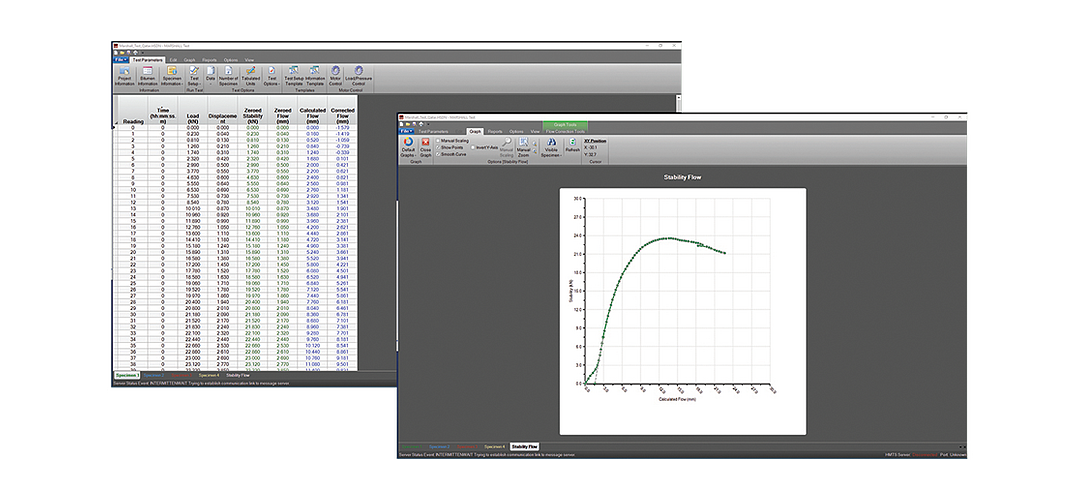Viewport: 1080px width, 500px height.
Task: Click the table select-all corner by Reading
Action: [115, 111]
